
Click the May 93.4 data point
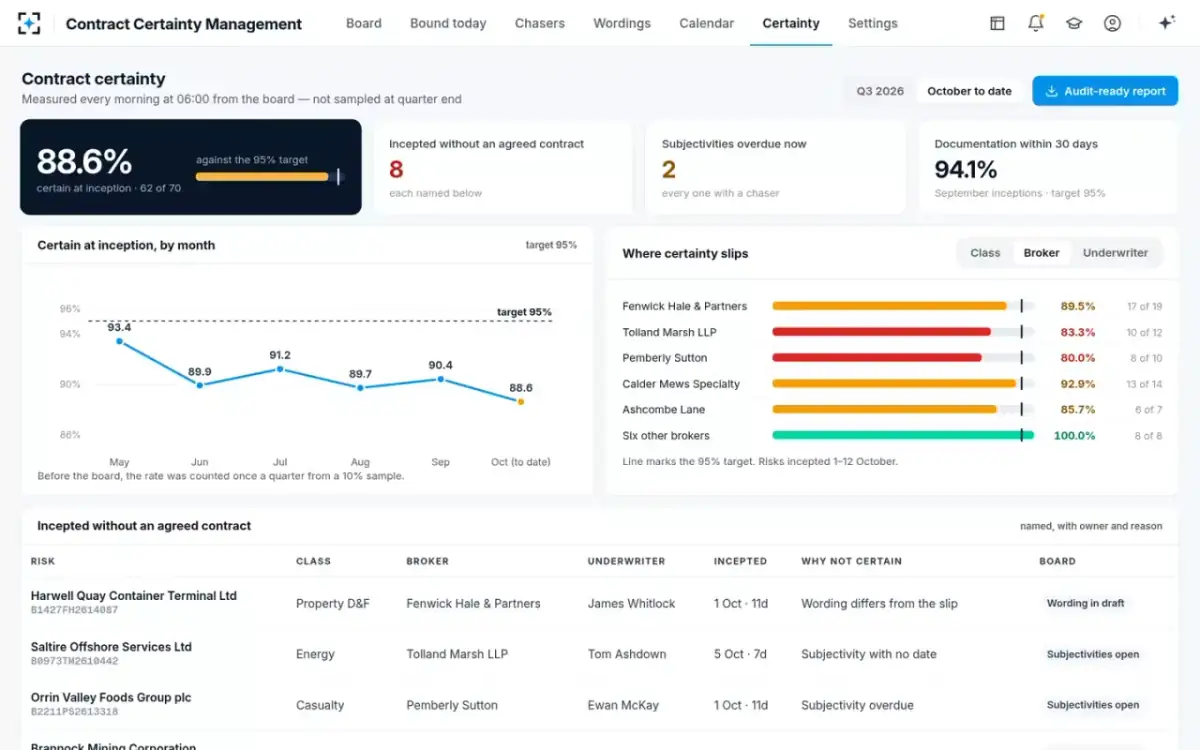[119, 341]
